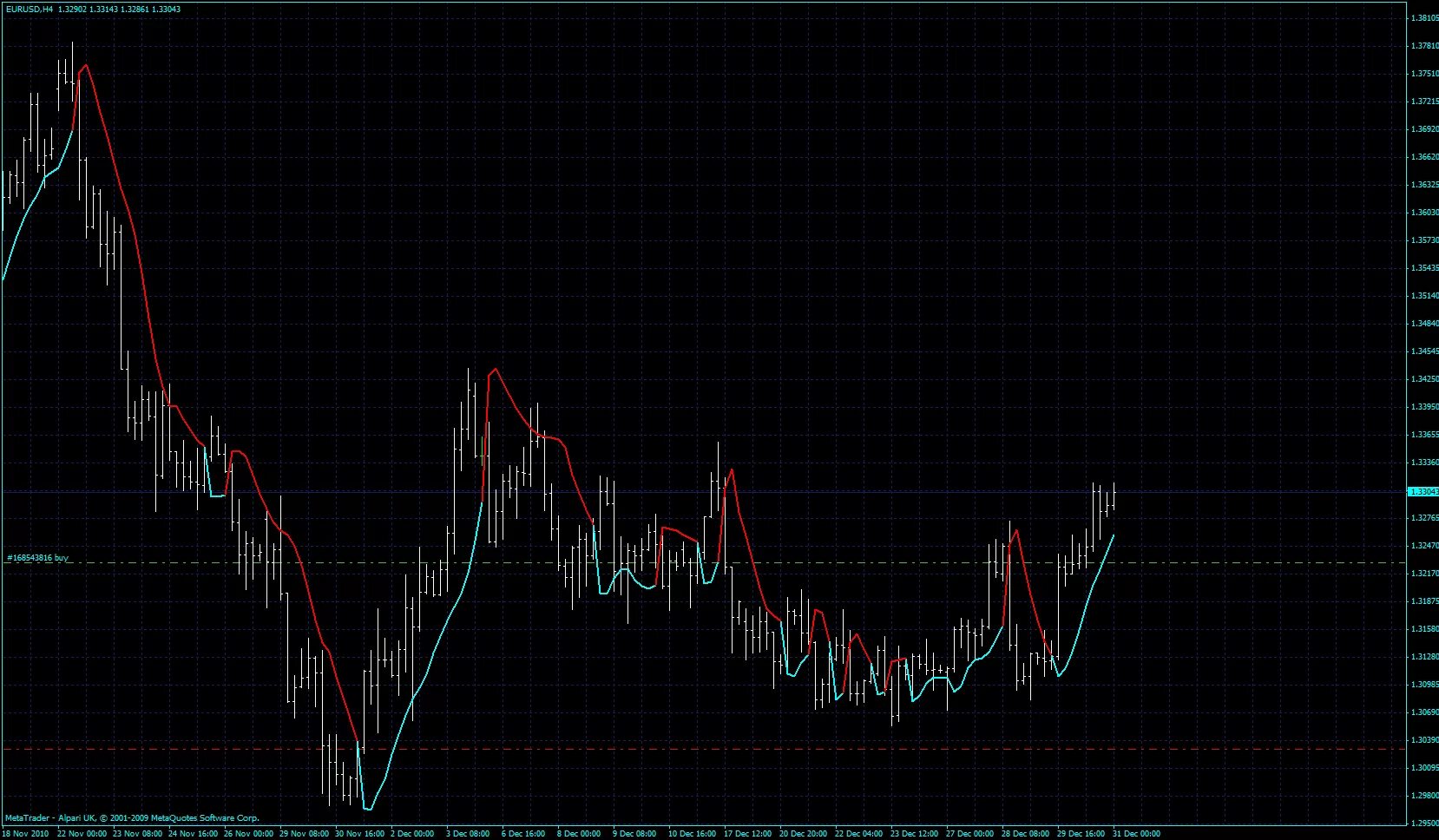Click the 3 Dec 08:00 time label
Image resolution: width=1439 pixels, height=840 pixels.
pyautogui.click(x=468, y=834)
